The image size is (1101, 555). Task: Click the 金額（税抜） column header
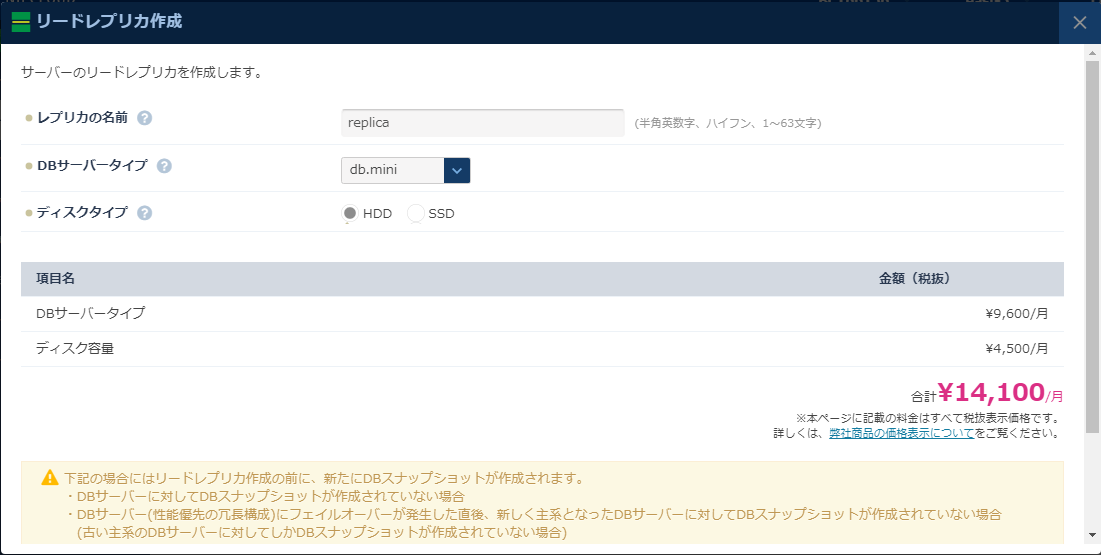914,278
